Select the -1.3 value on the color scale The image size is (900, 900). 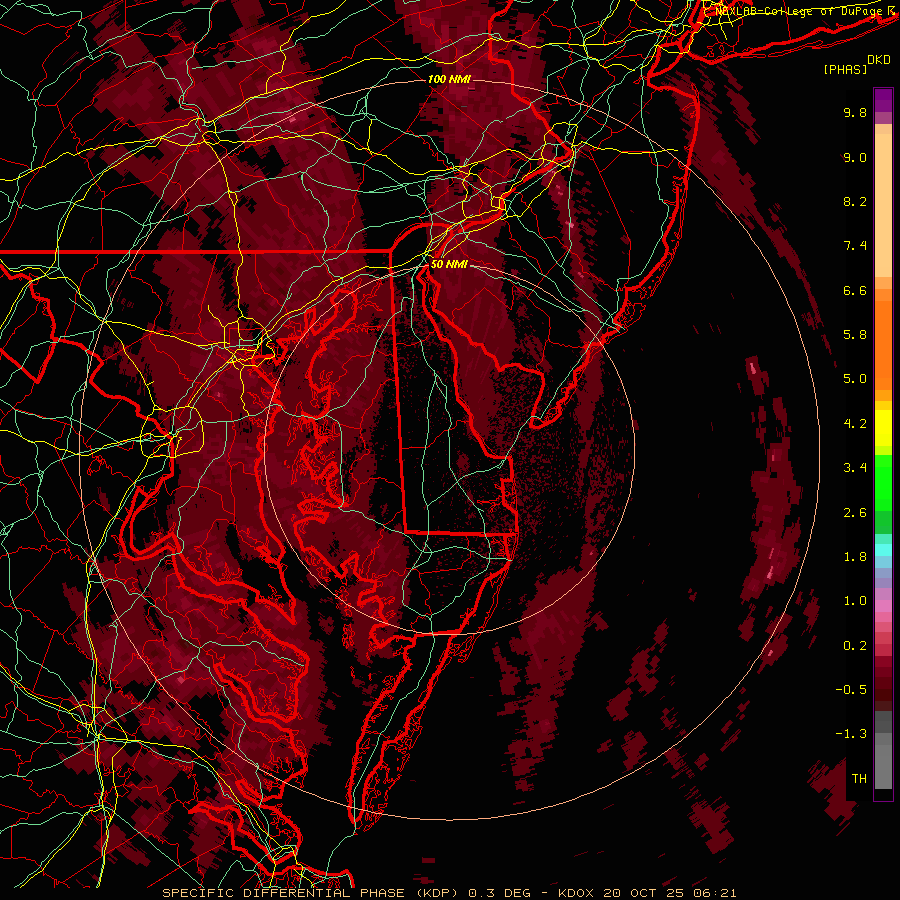(851, 734)
